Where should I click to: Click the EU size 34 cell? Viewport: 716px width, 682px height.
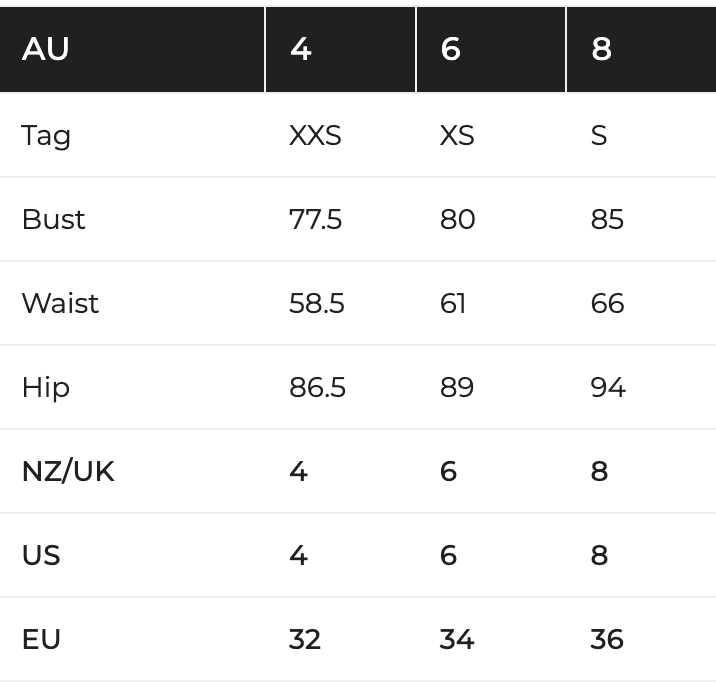point(457,640)
